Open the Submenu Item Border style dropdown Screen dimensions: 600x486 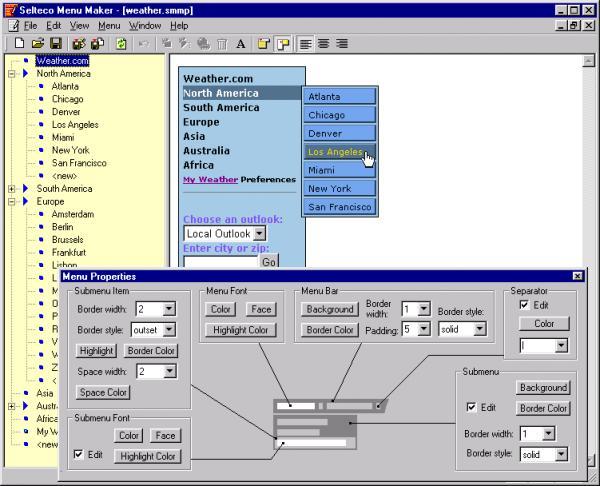(169, 329)
